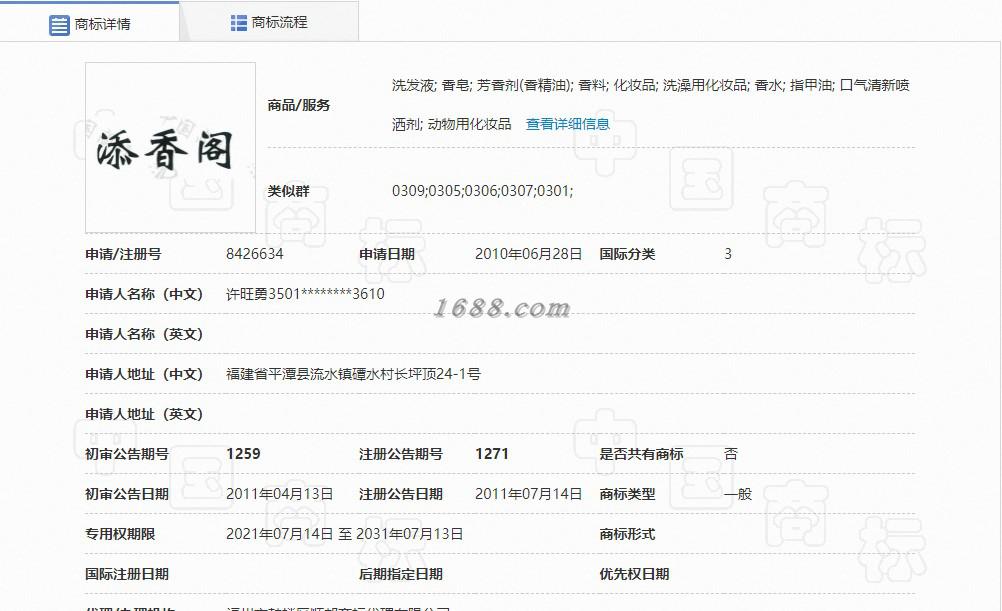Click the goods list starting 洗发液; 香皂
The image size is (1002, 611).
(x=651, y=85)
